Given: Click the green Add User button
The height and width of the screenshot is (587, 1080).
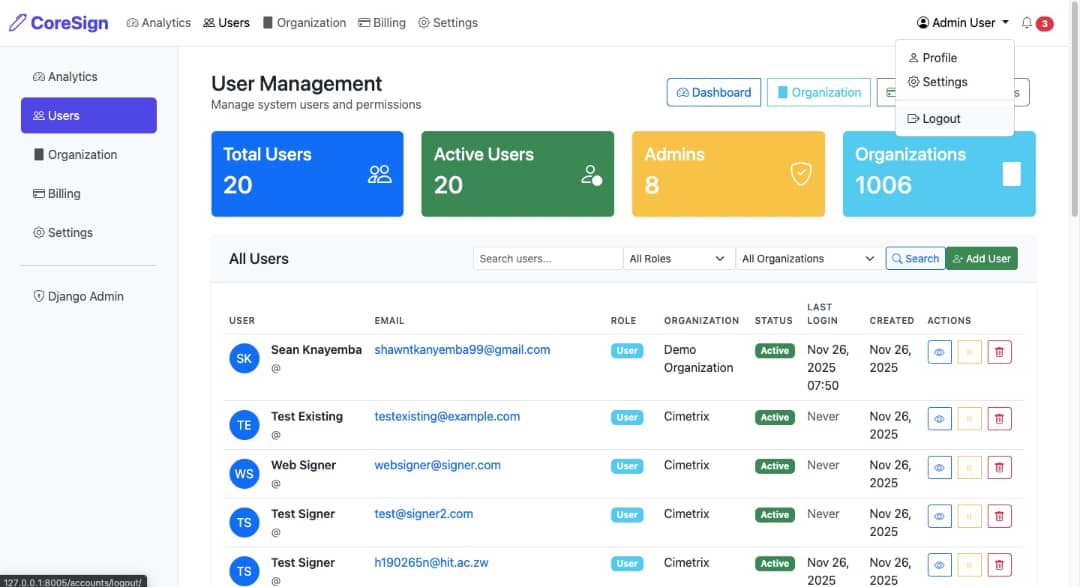Looking at the screenshot, I should pyautogui.click(x=981, y=259).
